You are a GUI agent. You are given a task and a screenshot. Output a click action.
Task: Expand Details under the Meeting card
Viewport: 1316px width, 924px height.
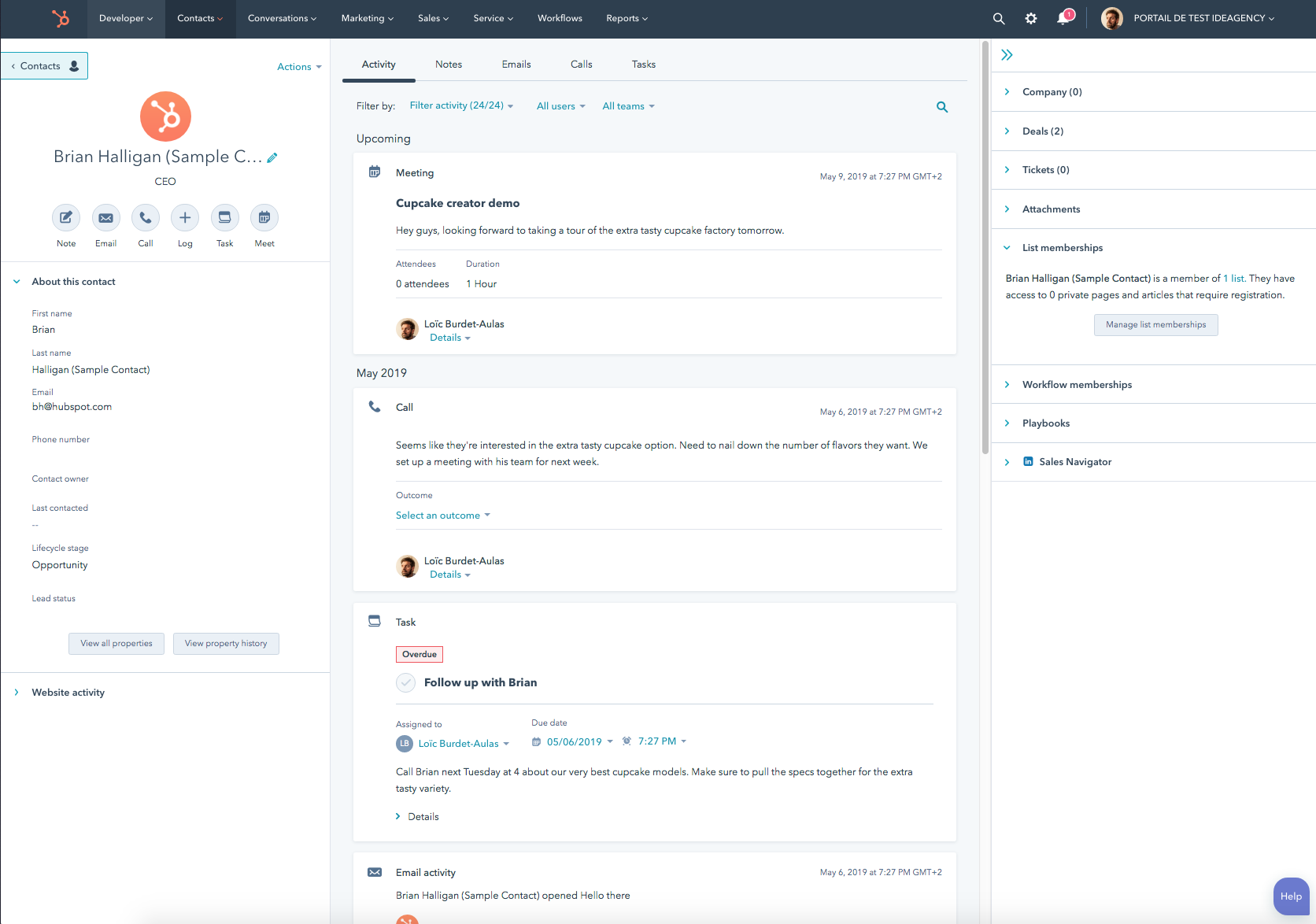(x=450, y=338)
